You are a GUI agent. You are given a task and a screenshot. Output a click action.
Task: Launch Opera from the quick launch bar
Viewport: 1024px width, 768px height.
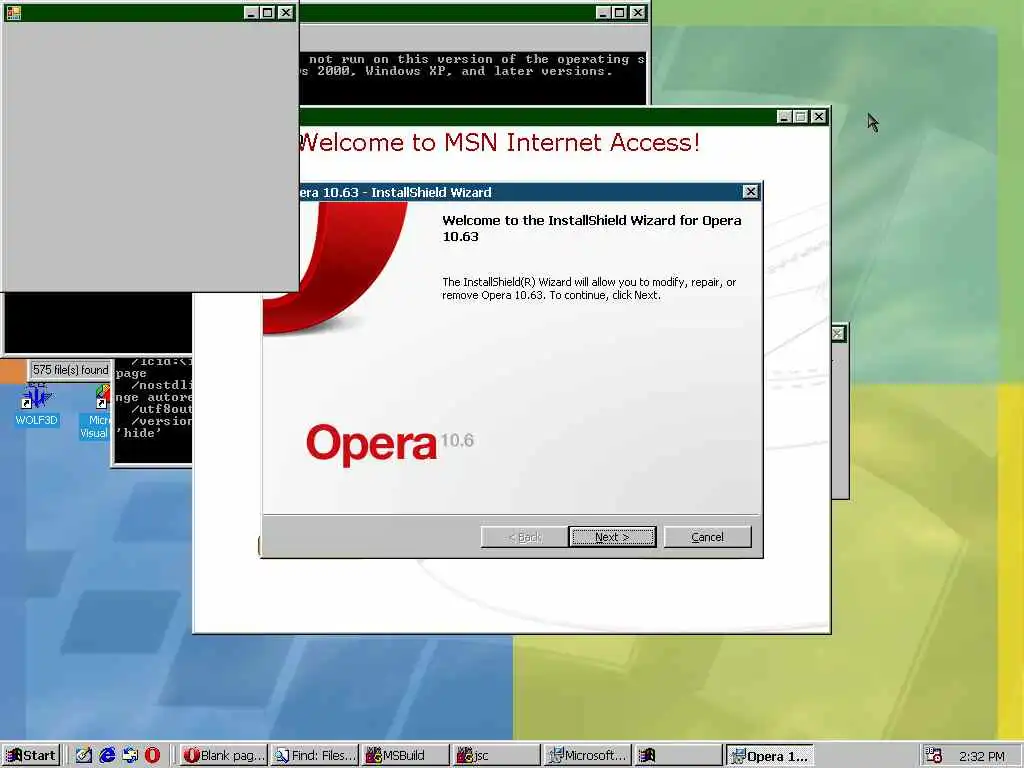click(152, 755)
